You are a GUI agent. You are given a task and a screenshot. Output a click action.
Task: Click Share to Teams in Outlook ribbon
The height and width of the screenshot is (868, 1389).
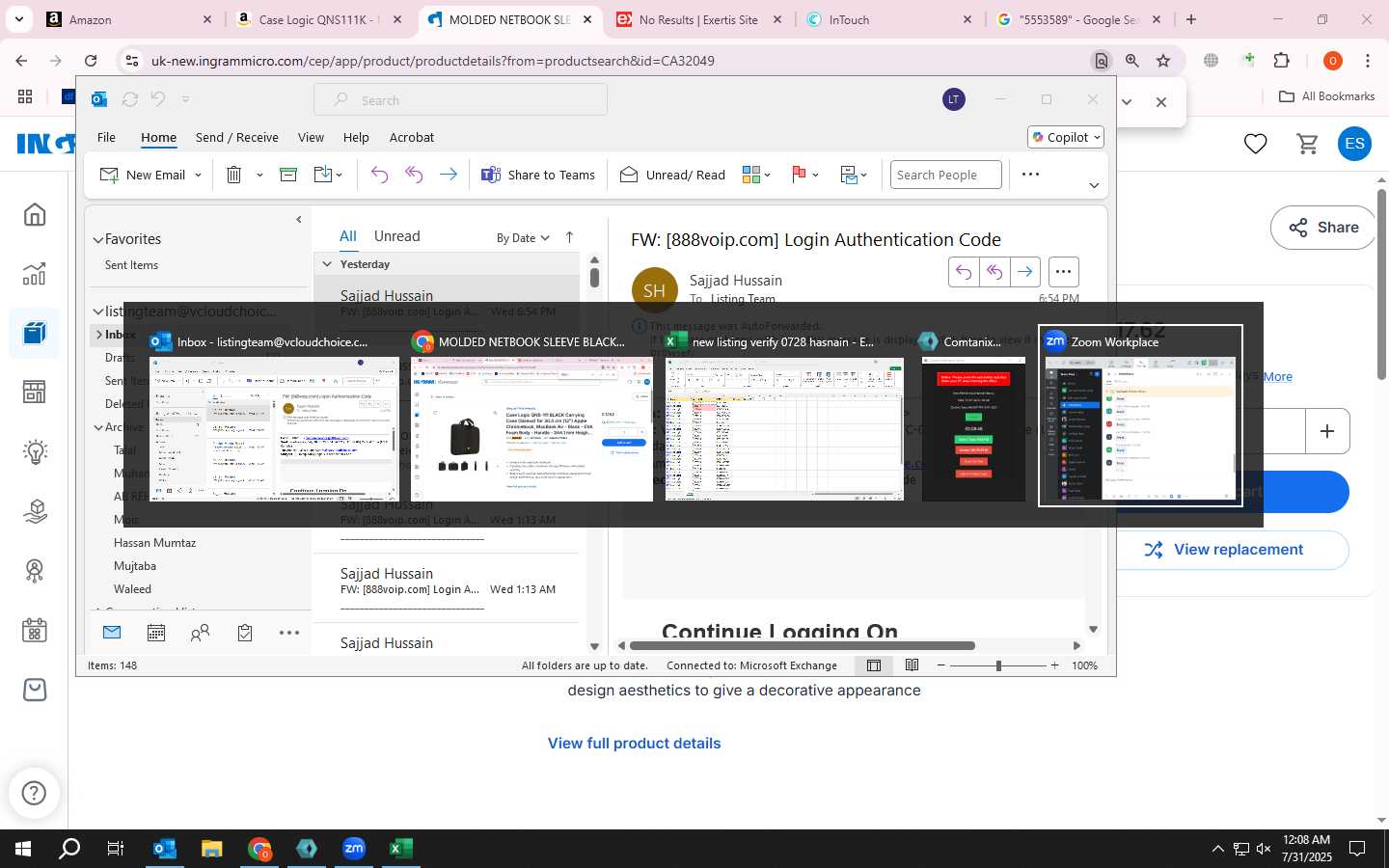click(538, 175)
